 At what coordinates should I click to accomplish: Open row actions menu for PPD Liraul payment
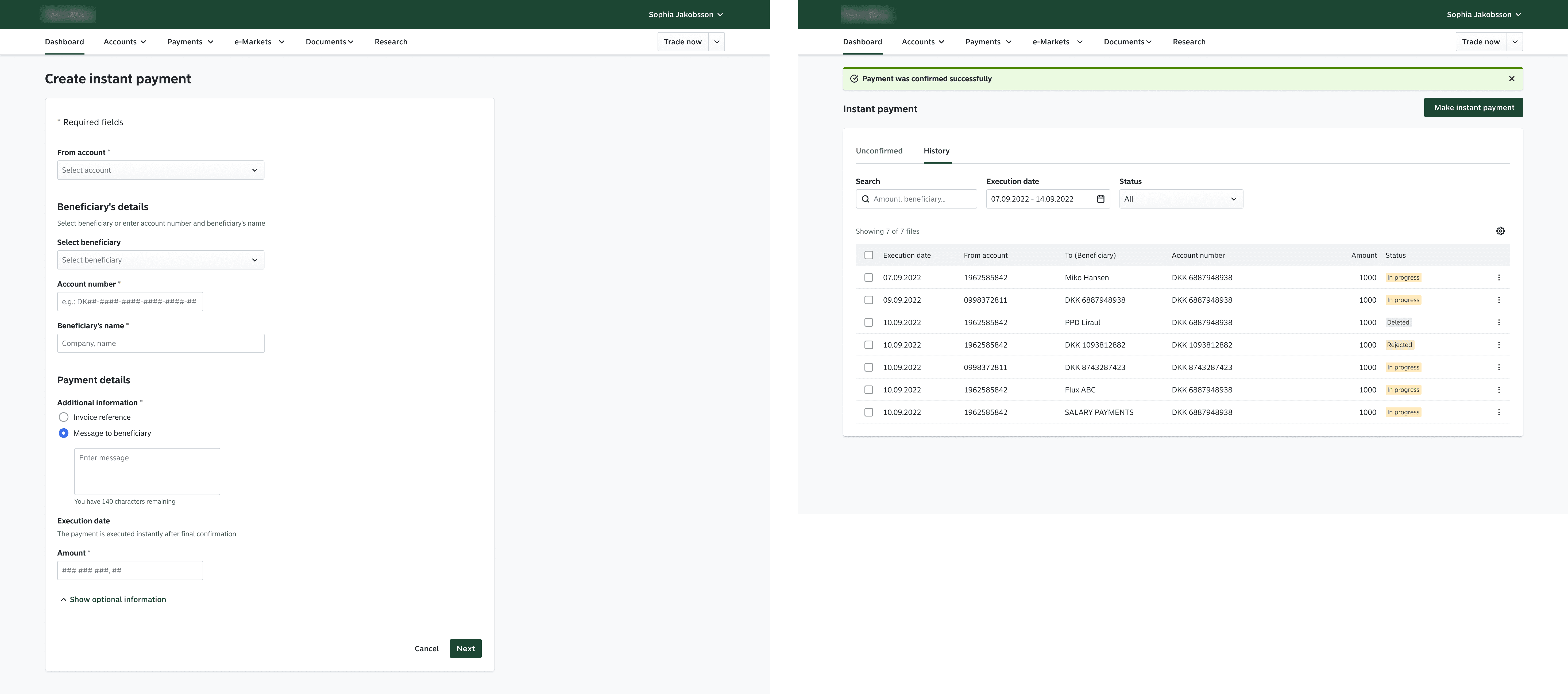tap(1499, 323)
